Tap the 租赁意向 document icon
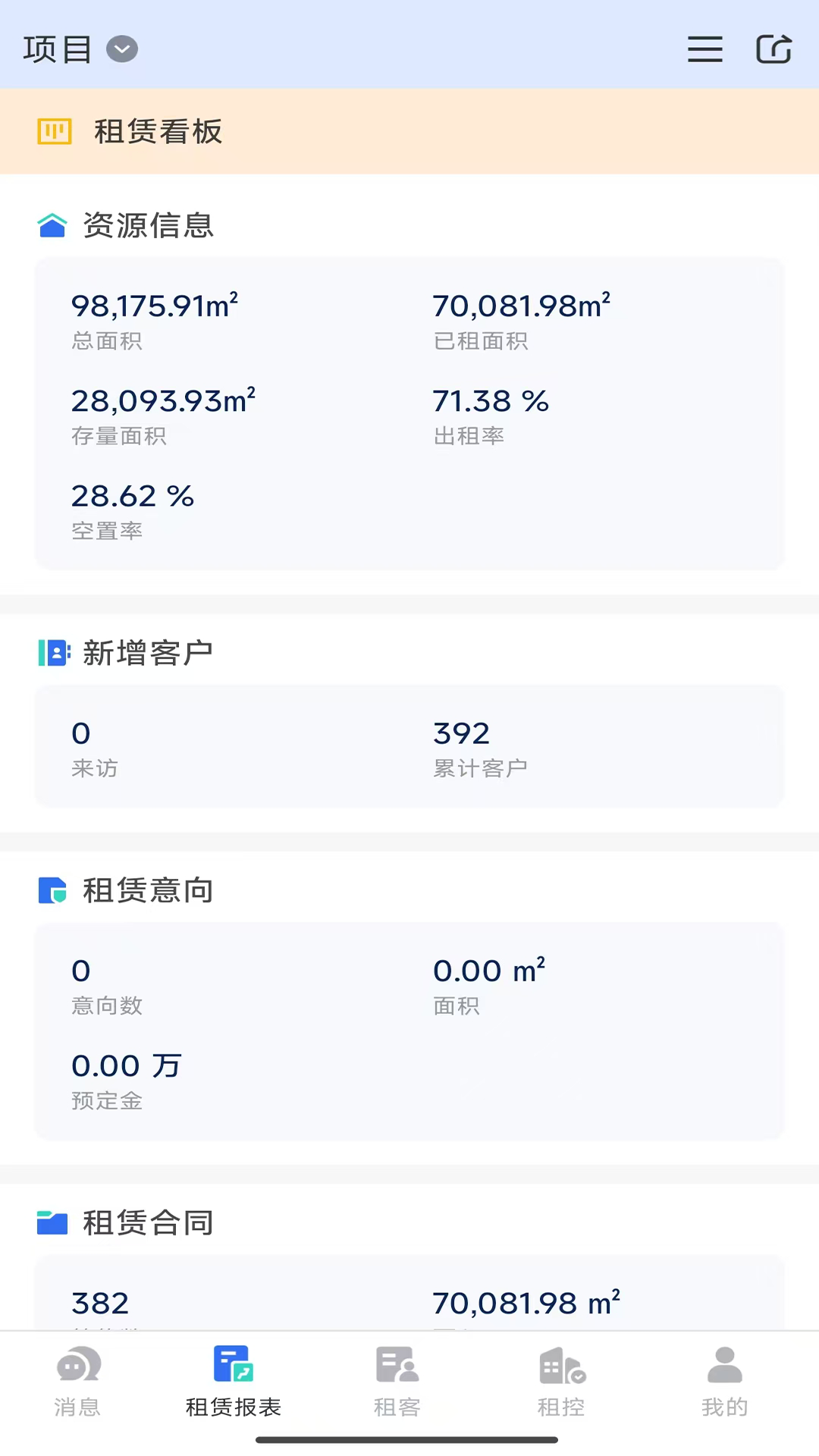The width and height of the screenshot is (819, 1456). [x=52, y=890]
